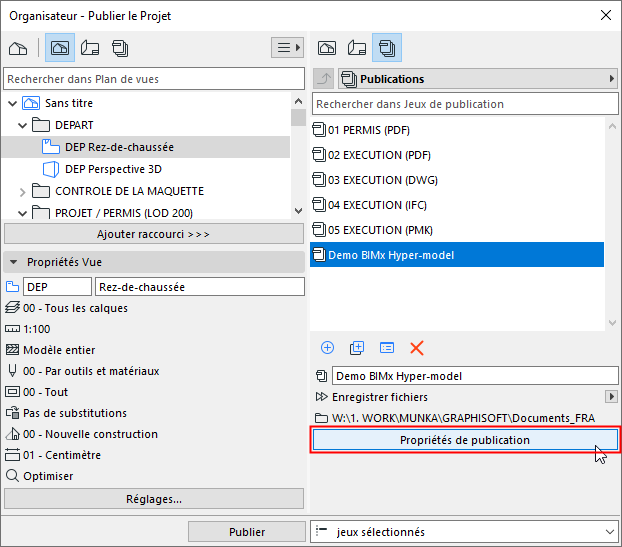Switch left panel to Layout Book icon
The width and height of the screenshot is (622, 547).
coord(90,48)
